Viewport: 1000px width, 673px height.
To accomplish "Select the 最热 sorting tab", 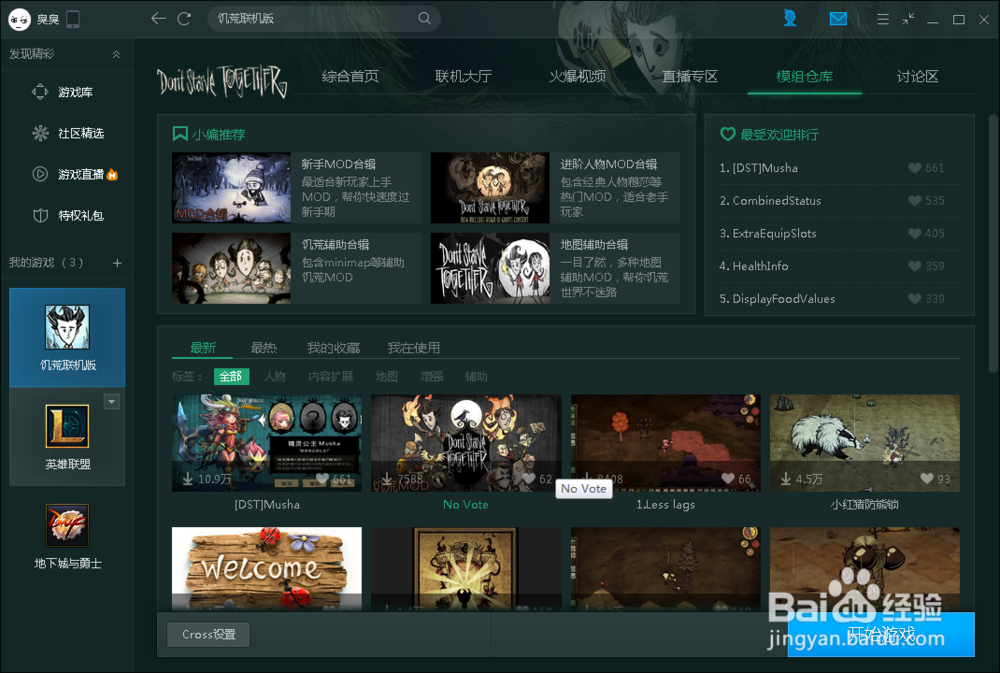I will point(263,348).
